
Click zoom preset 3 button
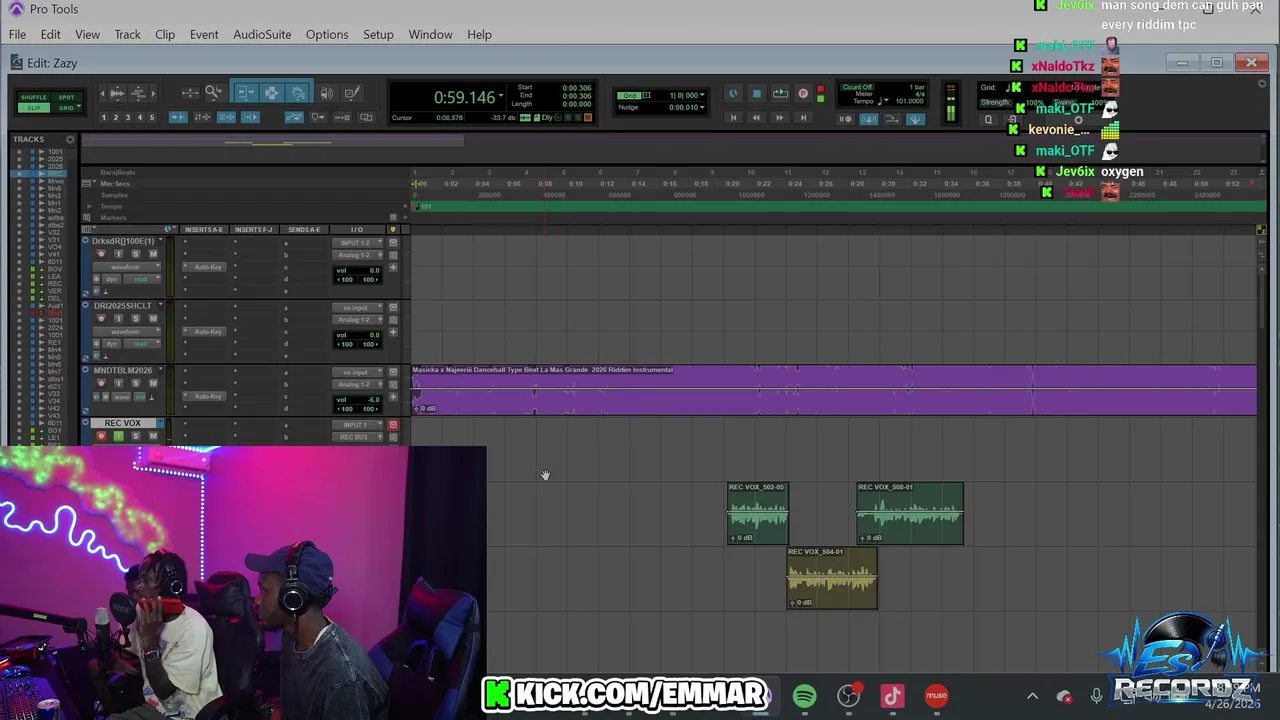(x=128, y=117)
